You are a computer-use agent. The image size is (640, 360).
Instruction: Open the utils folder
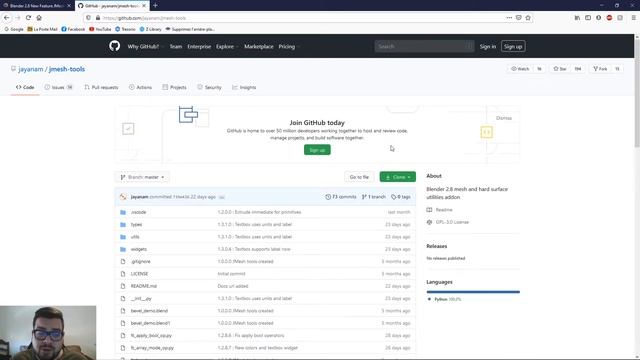click(x=135, y=237)
